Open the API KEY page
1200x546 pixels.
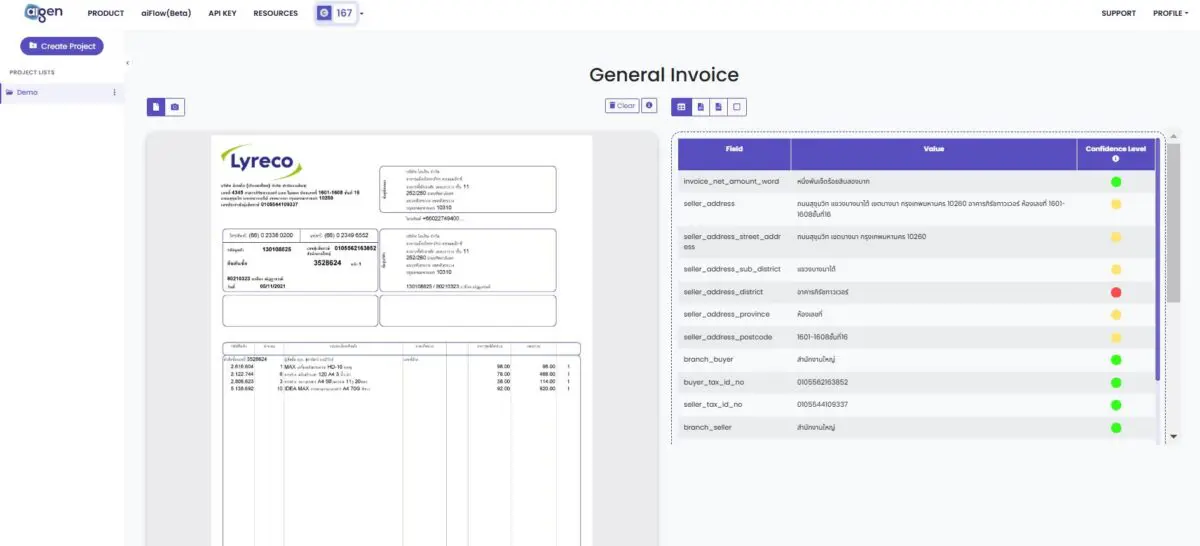[x=222, y=13]
